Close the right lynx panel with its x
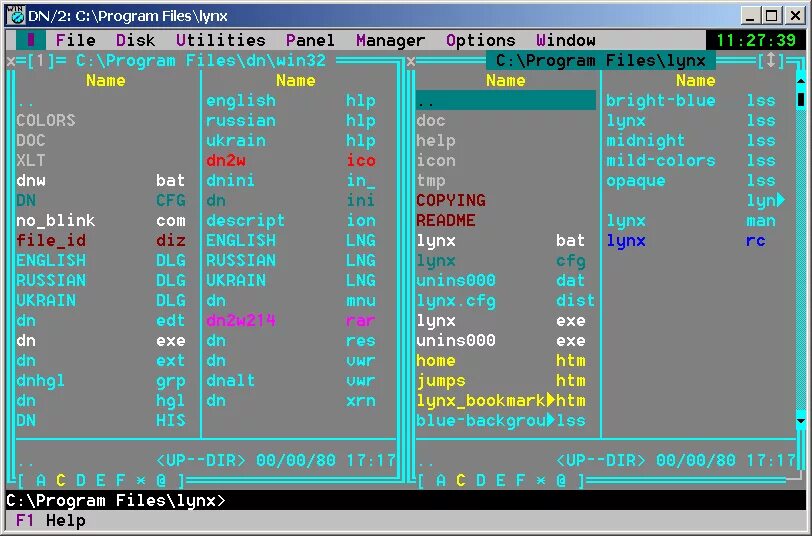This screenshot has width=812, height=536. tap(411, 61)
